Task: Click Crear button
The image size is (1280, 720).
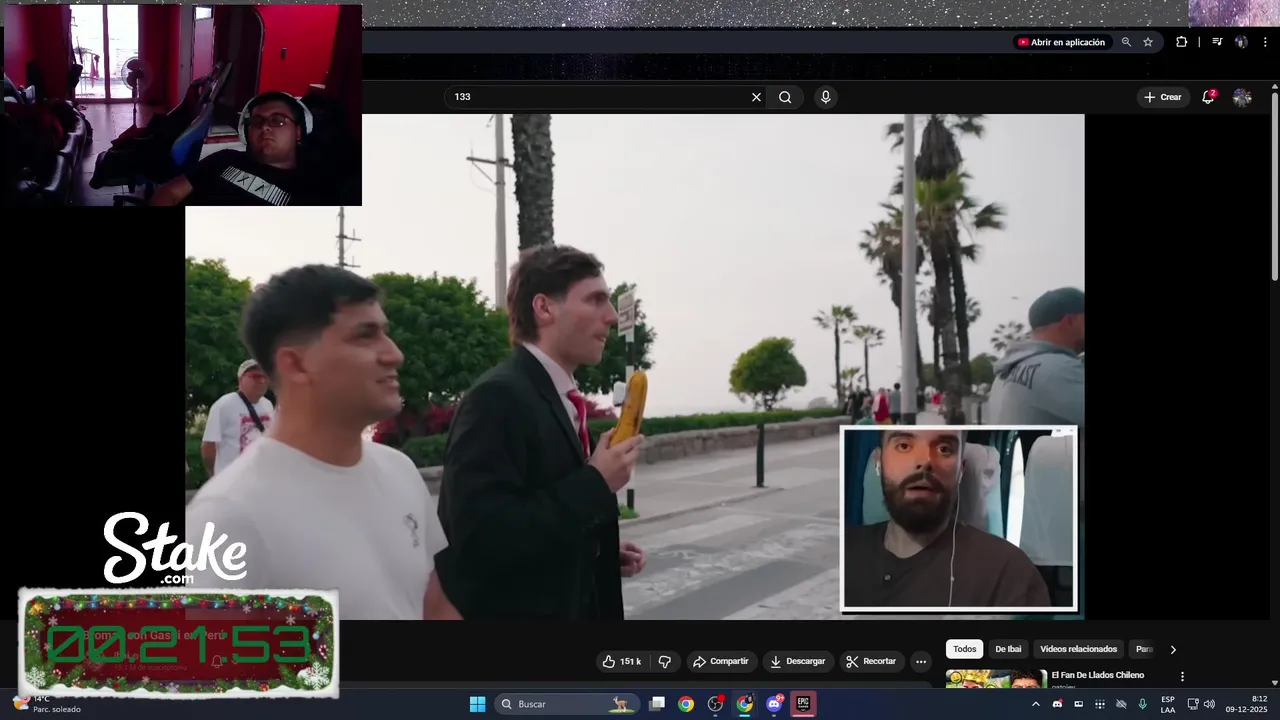Action: click(1163, 97)
